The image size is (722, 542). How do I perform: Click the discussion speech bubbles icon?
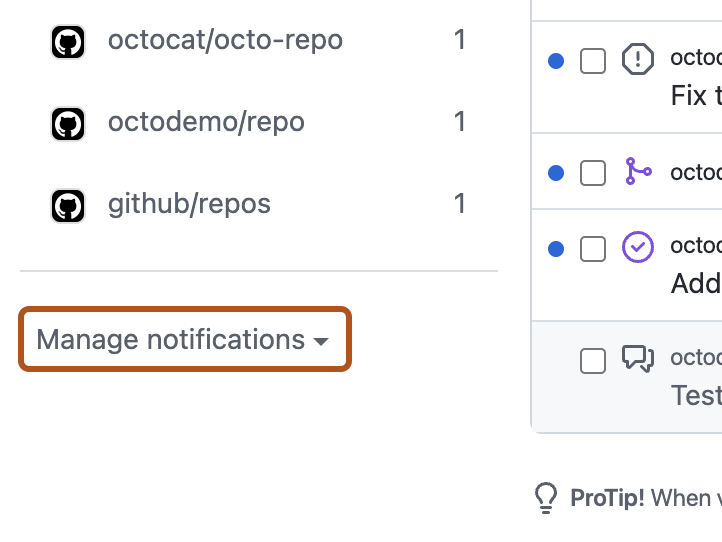coord(638,358)
